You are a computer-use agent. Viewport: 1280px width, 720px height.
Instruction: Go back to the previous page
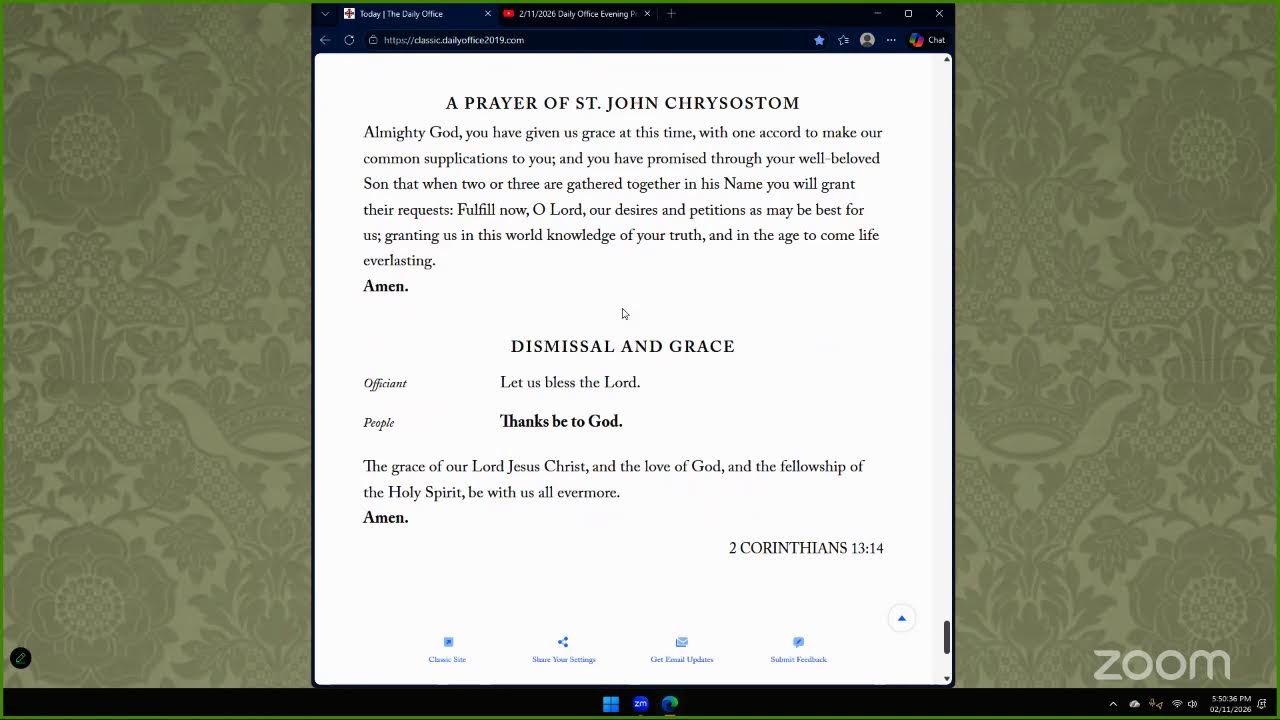(325, 40)
